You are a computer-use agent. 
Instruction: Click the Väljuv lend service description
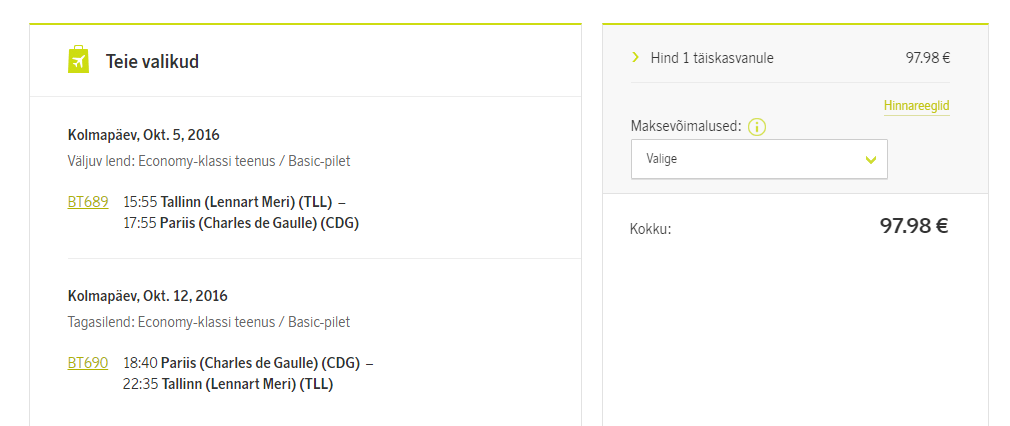click(x=209, y=161)
